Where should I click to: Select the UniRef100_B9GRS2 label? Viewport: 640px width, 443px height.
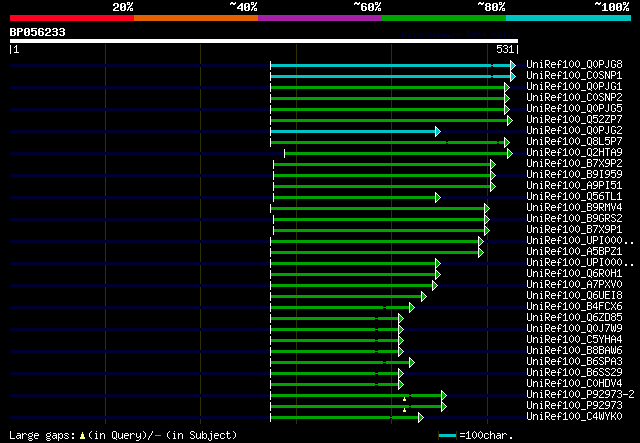pyautogui.click(x=574, y=219)
